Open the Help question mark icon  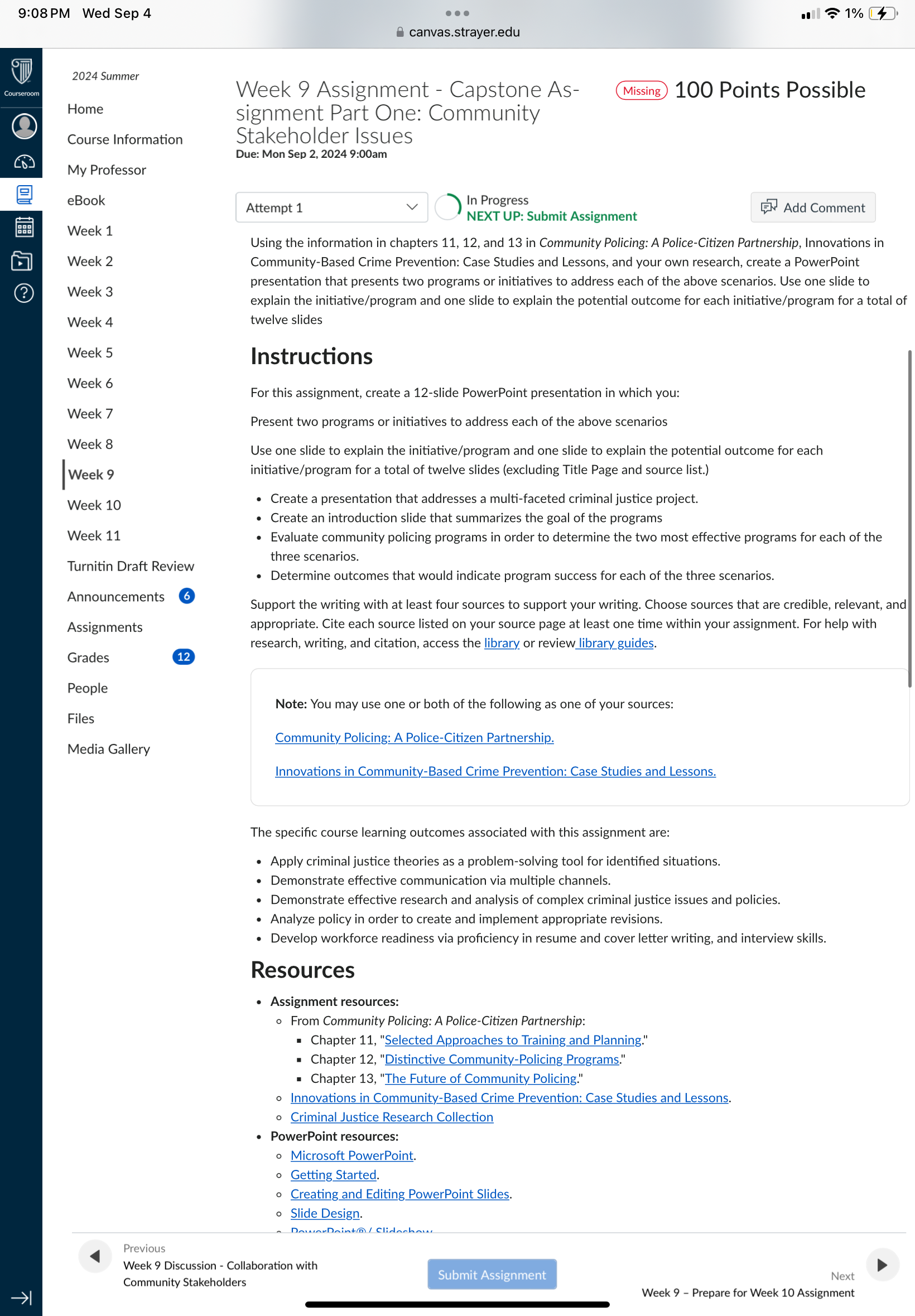[23, 293]
